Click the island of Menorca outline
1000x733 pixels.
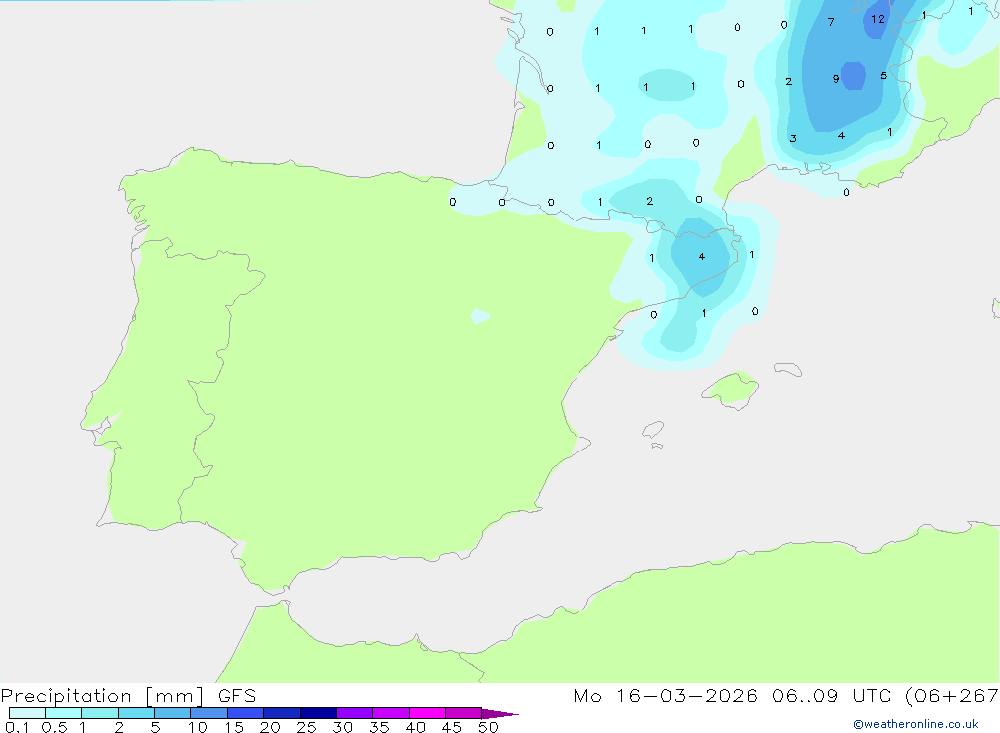[x=788, y=369]
